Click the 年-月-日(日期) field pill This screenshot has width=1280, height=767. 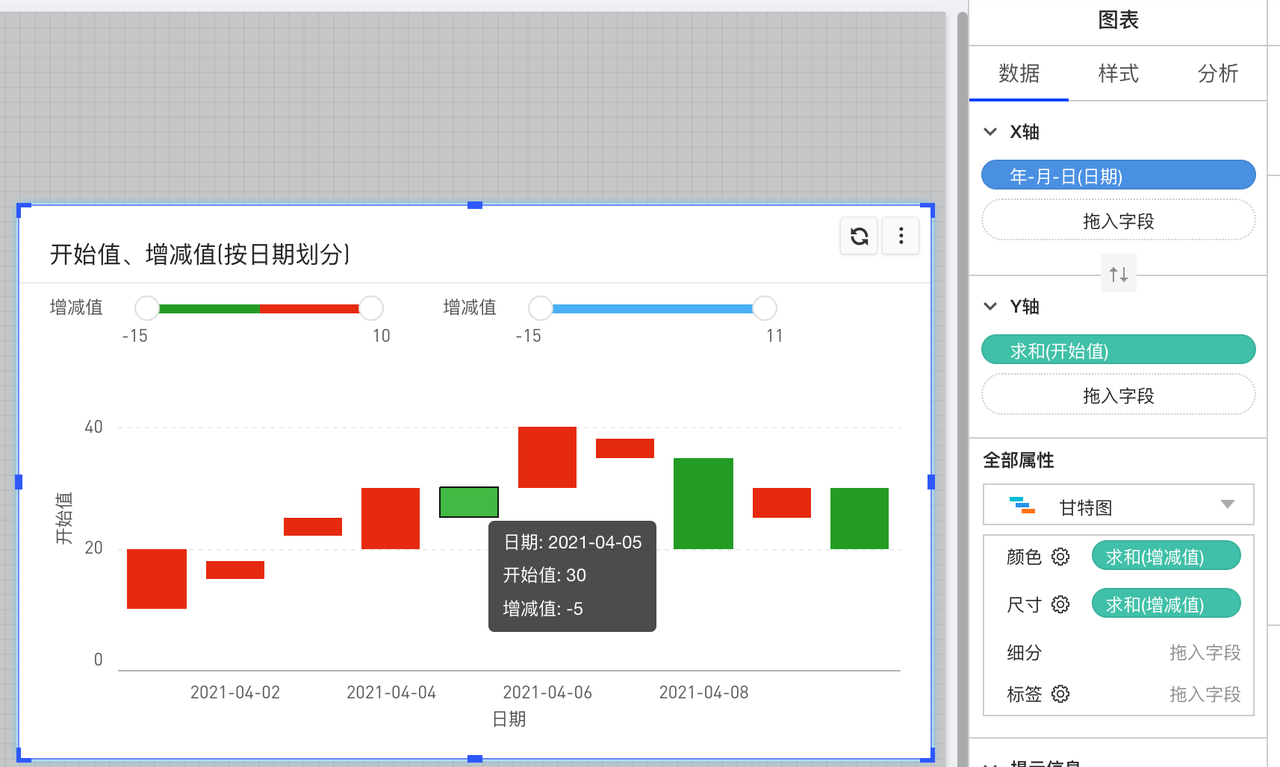pos(1118,176)
